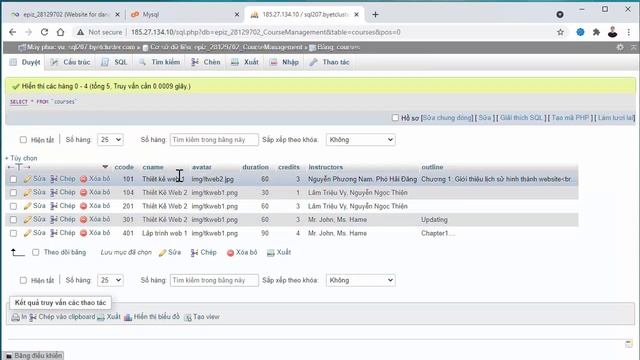This screenshot has height=360, width=640.
Task: Open the Chrome profile avatar
Action: (x=612, y=32)
